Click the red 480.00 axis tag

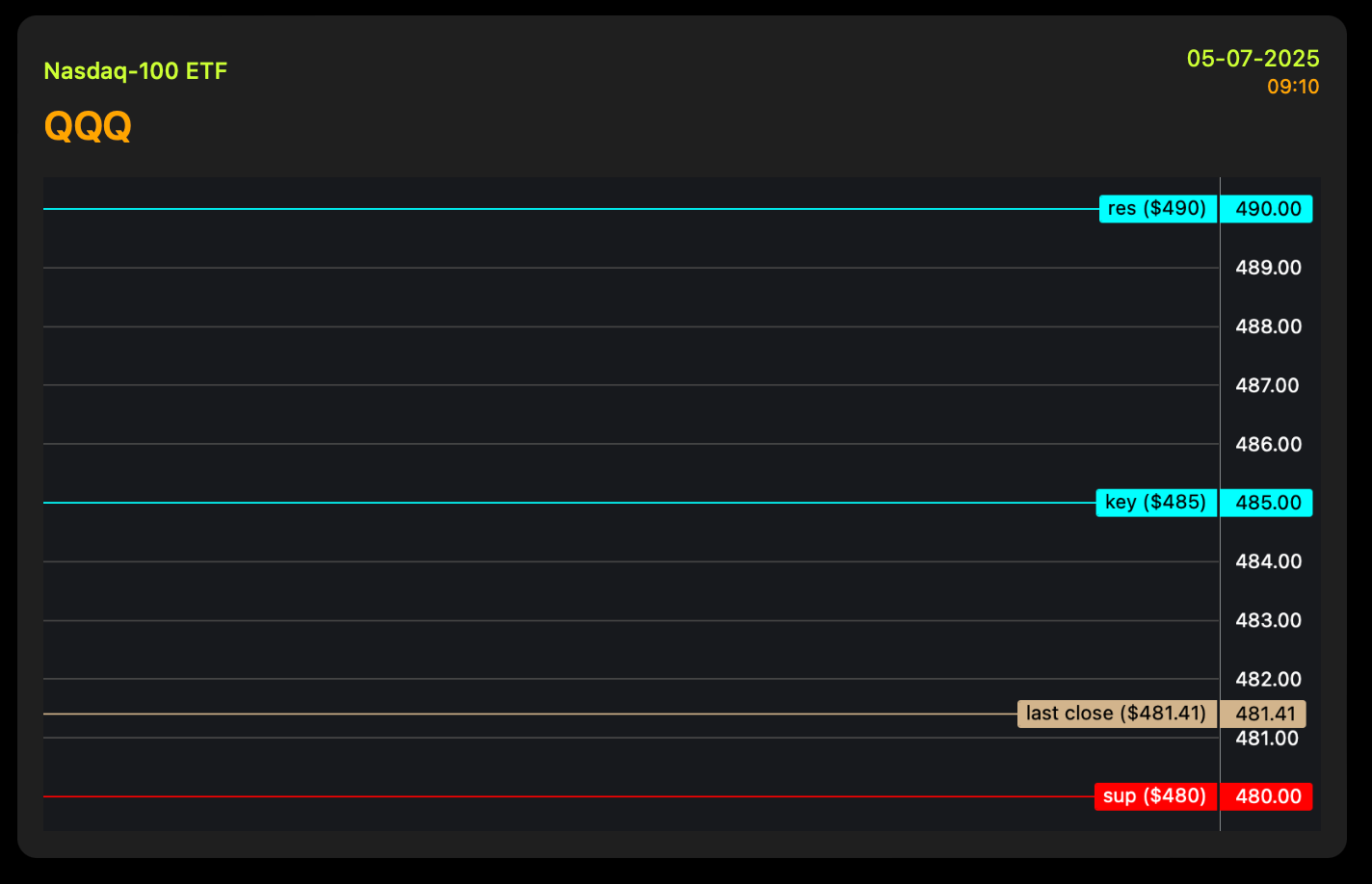coord(1266,796)
